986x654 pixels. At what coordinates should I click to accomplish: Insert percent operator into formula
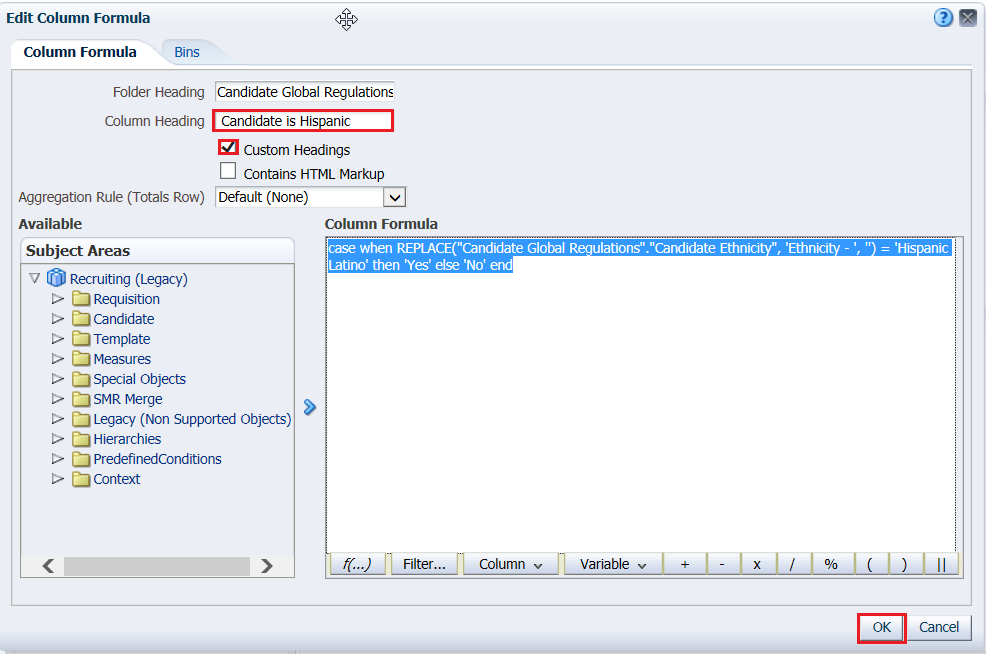click(x=831, y=564)
